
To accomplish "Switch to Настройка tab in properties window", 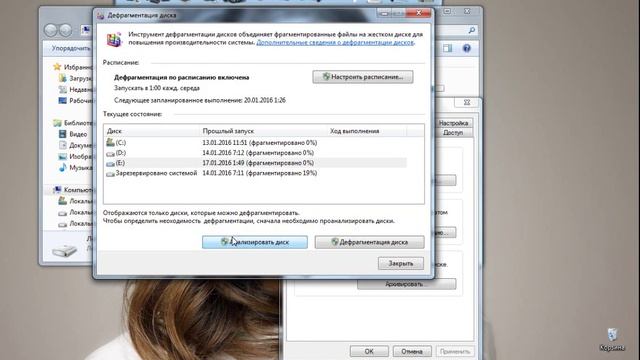I will click(x=453, y=123).
